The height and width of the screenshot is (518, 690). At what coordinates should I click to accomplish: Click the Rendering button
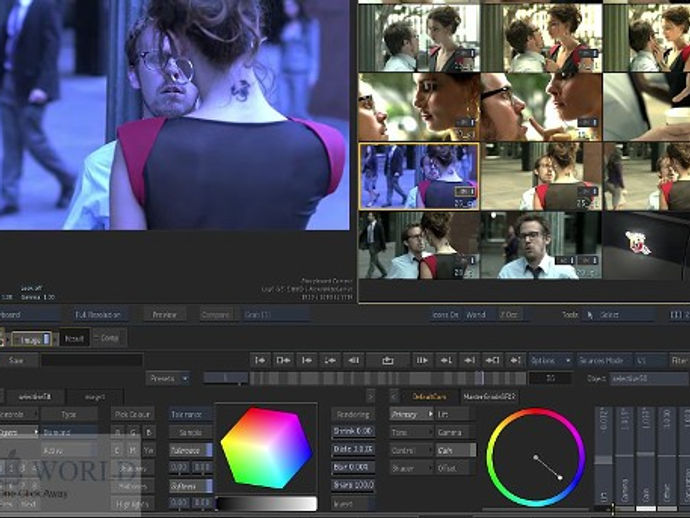(353, 415)
